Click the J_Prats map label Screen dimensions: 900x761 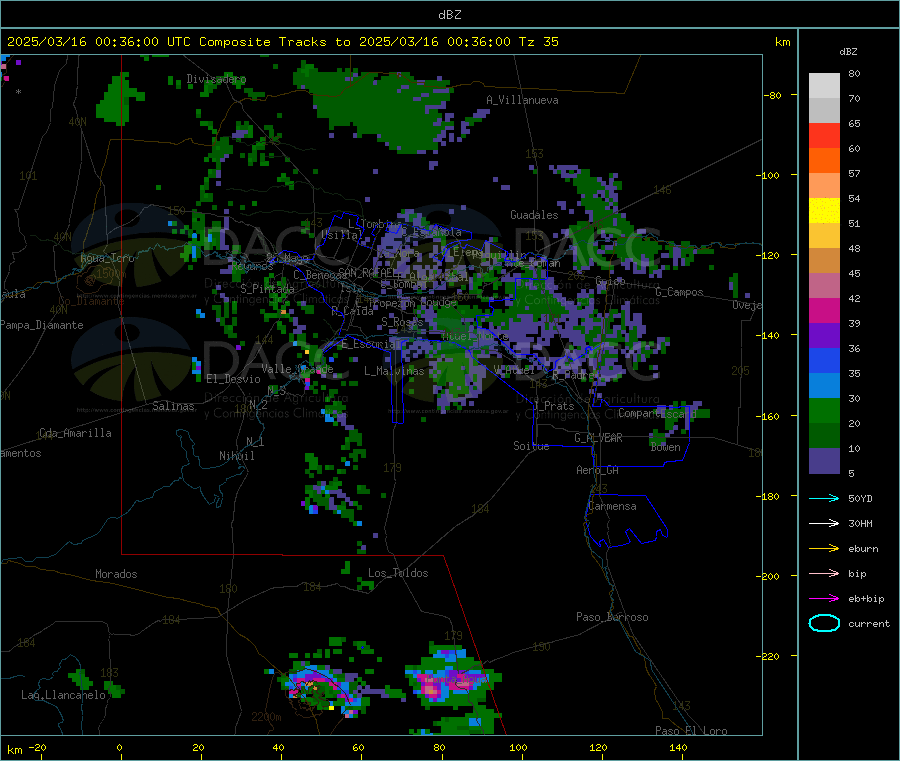tap(554, 406)
